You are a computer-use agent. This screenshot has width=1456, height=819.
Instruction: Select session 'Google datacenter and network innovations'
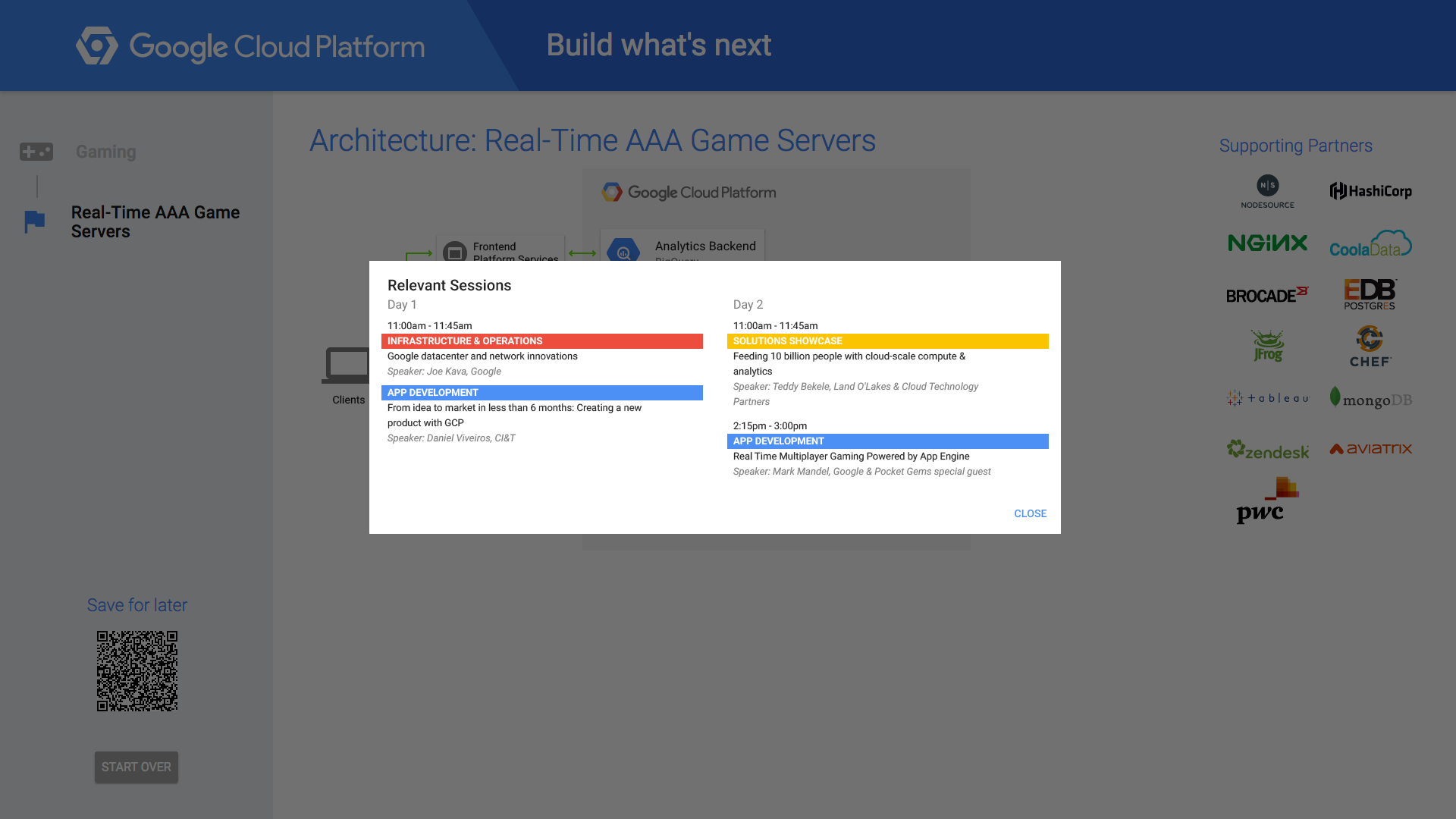click(x=482, y=356)
